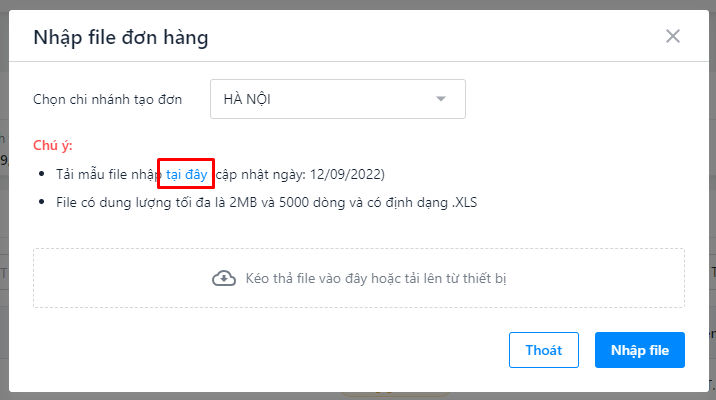
Task: Select the HÀ NỘI value text
Action: pyautogui.click(x=247, y=99)
